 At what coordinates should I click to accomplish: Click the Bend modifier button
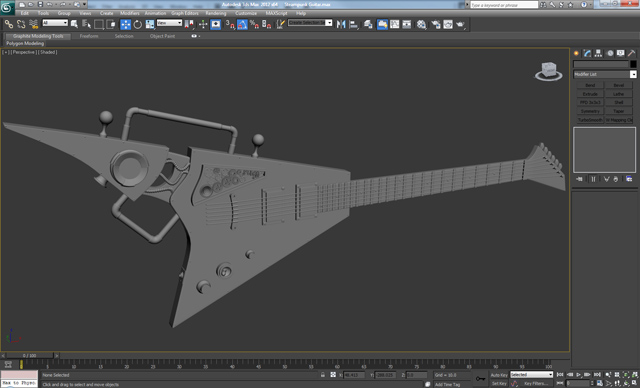(x=590, y=85)
